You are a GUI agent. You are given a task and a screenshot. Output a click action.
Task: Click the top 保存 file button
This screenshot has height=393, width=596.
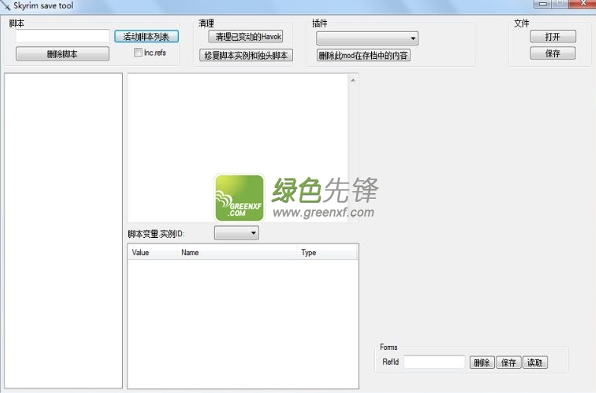[x=553, y=53]
